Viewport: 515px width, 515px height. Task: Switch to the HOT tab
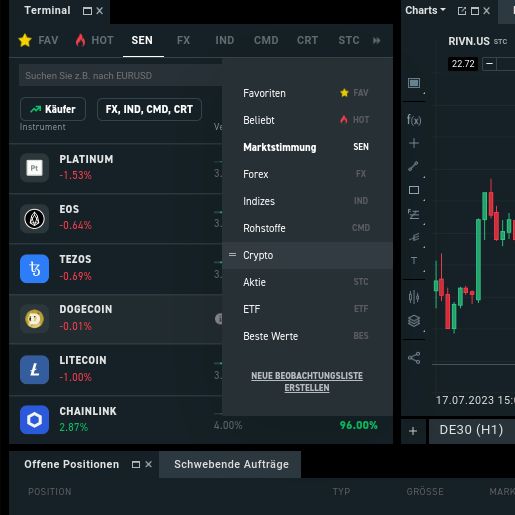click(x=94, y=40)
